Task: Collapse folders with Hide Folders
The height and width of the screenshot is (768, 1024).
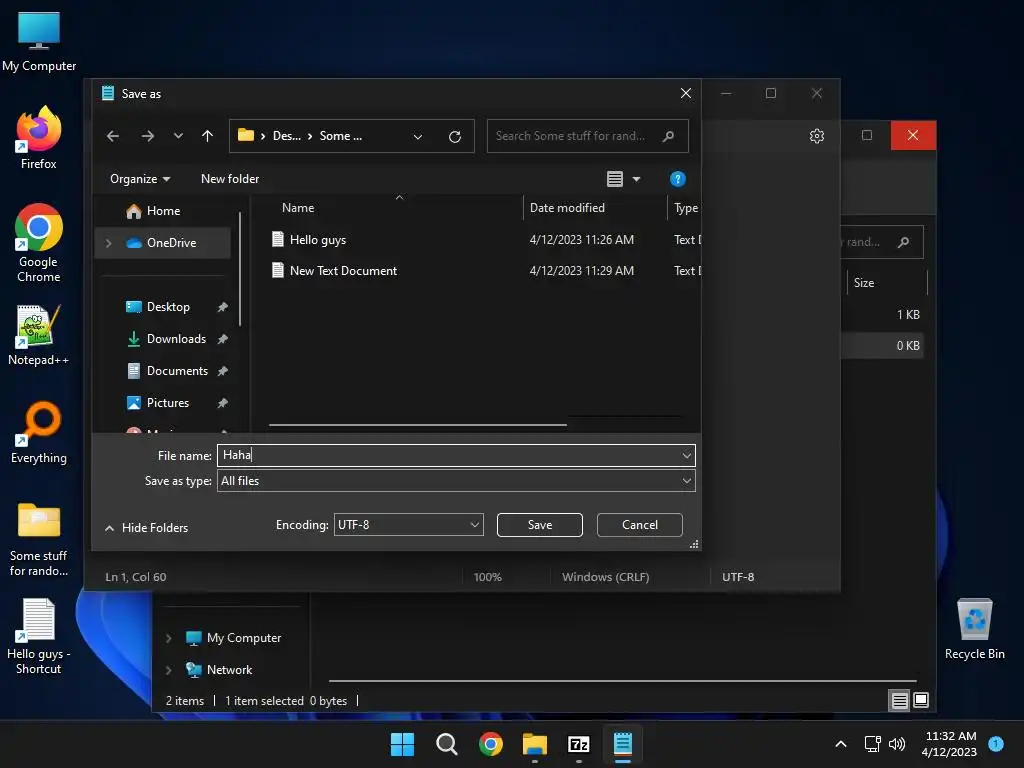Action: 146,528
